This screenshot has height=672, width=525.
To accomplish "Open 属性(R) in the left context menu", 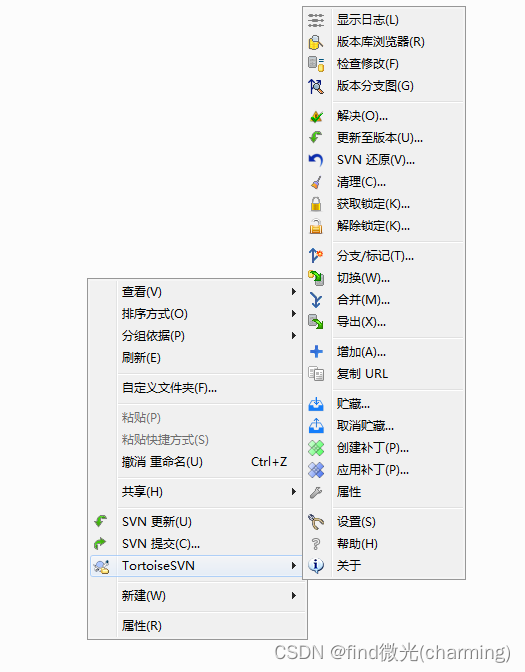I will click(195, 626).
